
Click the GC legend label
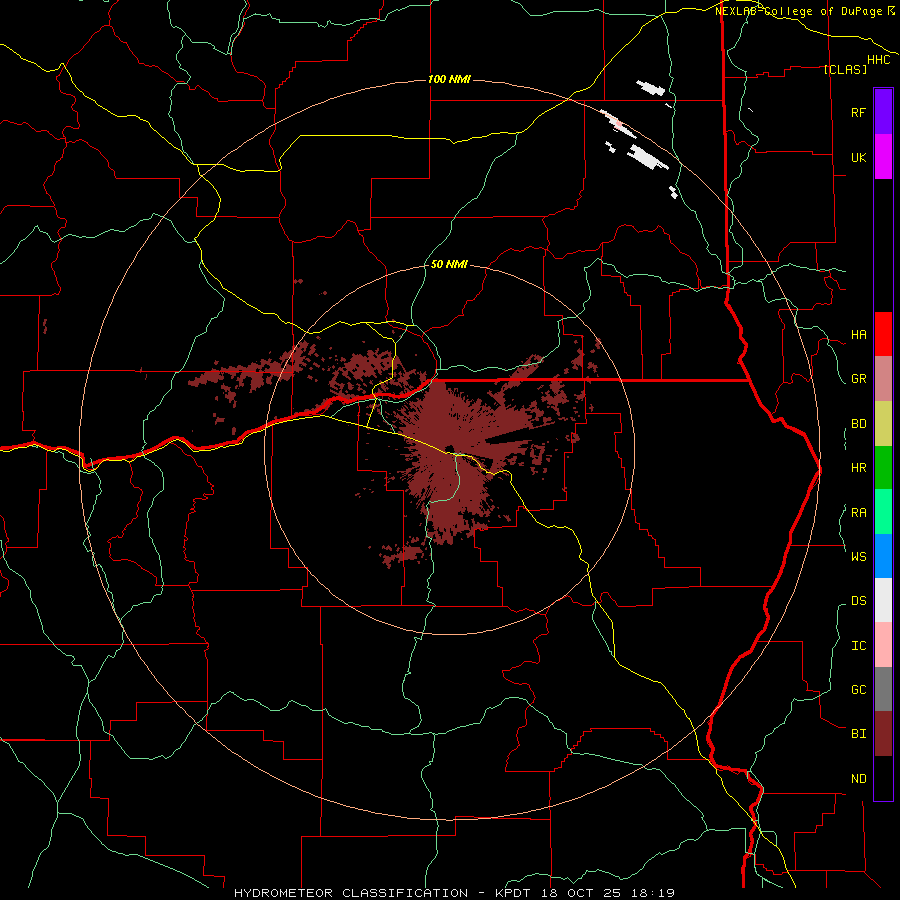click(x=858, y=689)
